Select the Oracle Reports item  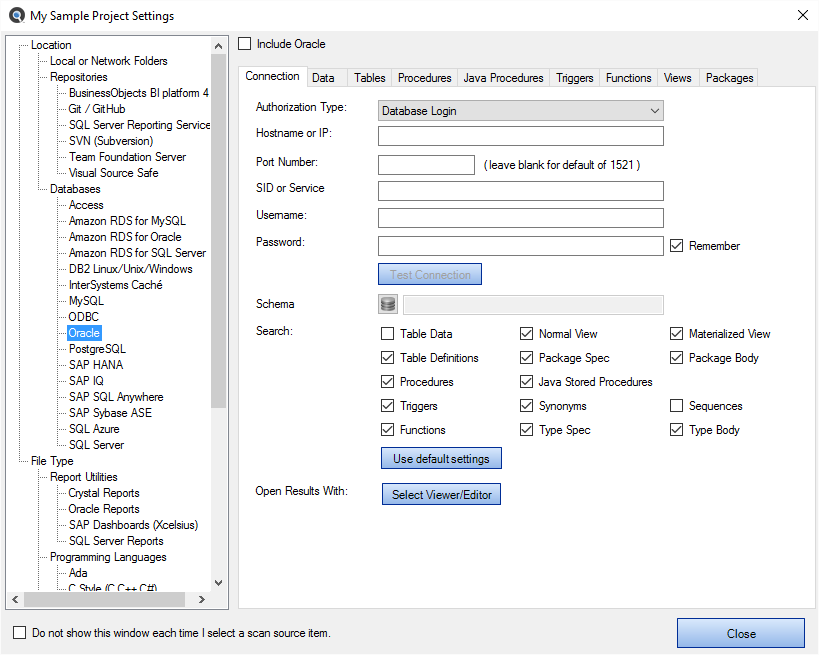pos(104,509)
